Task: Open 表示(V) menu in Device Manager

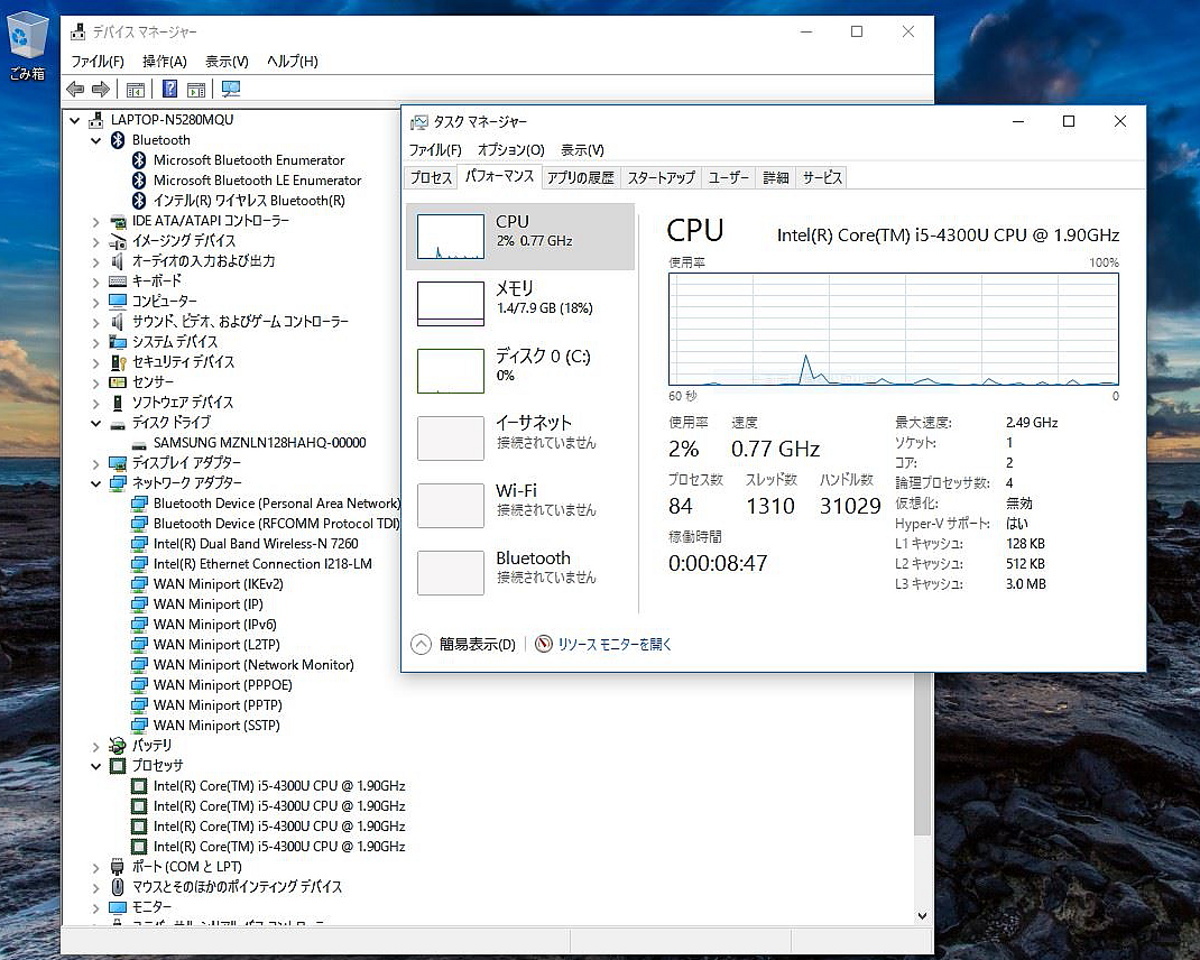Action: pyautogui.click(x=227, y=62)
